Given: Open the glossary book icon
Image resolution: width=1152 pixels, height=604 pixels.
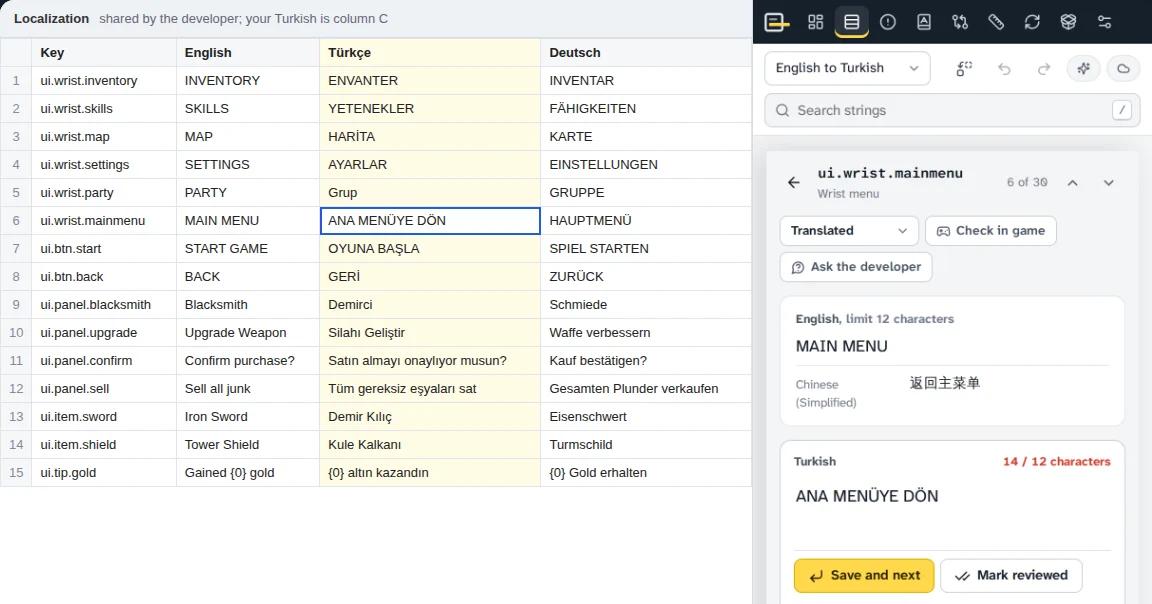Looking at the screenshot, I should pos(924,22).
